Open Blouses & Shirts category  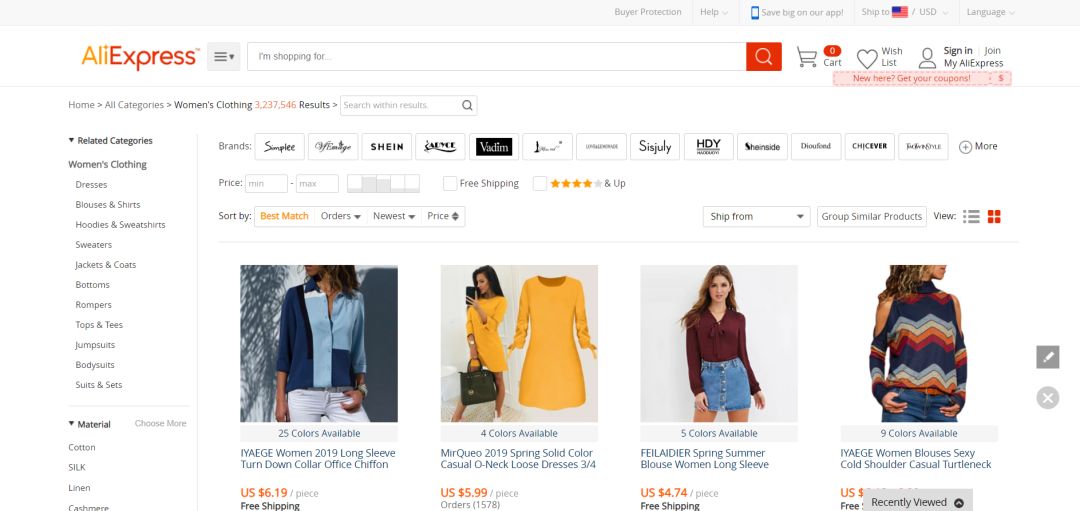(108, 205)
